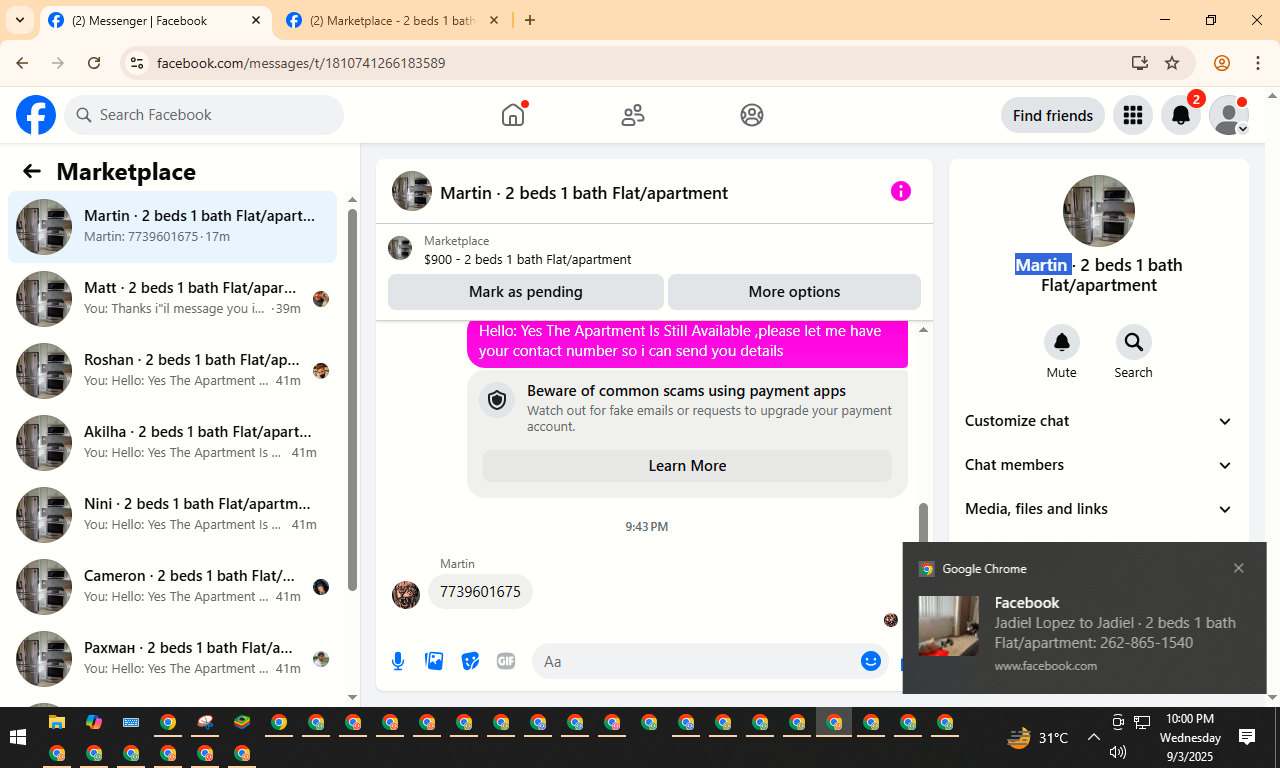The image size is (1280, 768).
Task: Attach a file with the photo icon
Action: pos(434,661)
